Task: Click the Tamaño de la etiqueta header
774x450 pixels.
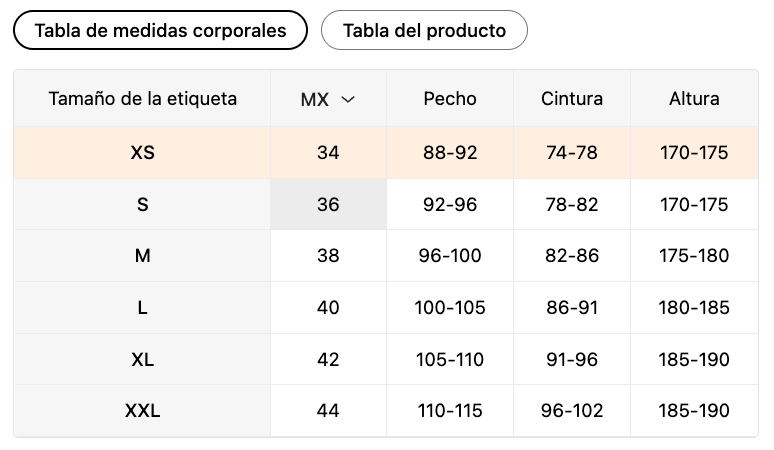Action: [x=142, y=99]
